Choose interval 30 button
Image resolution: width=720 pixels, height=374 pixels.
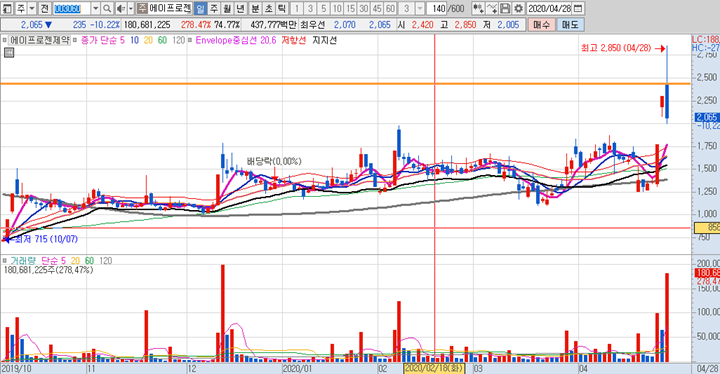pyautogui.click(x=364, y=8)
